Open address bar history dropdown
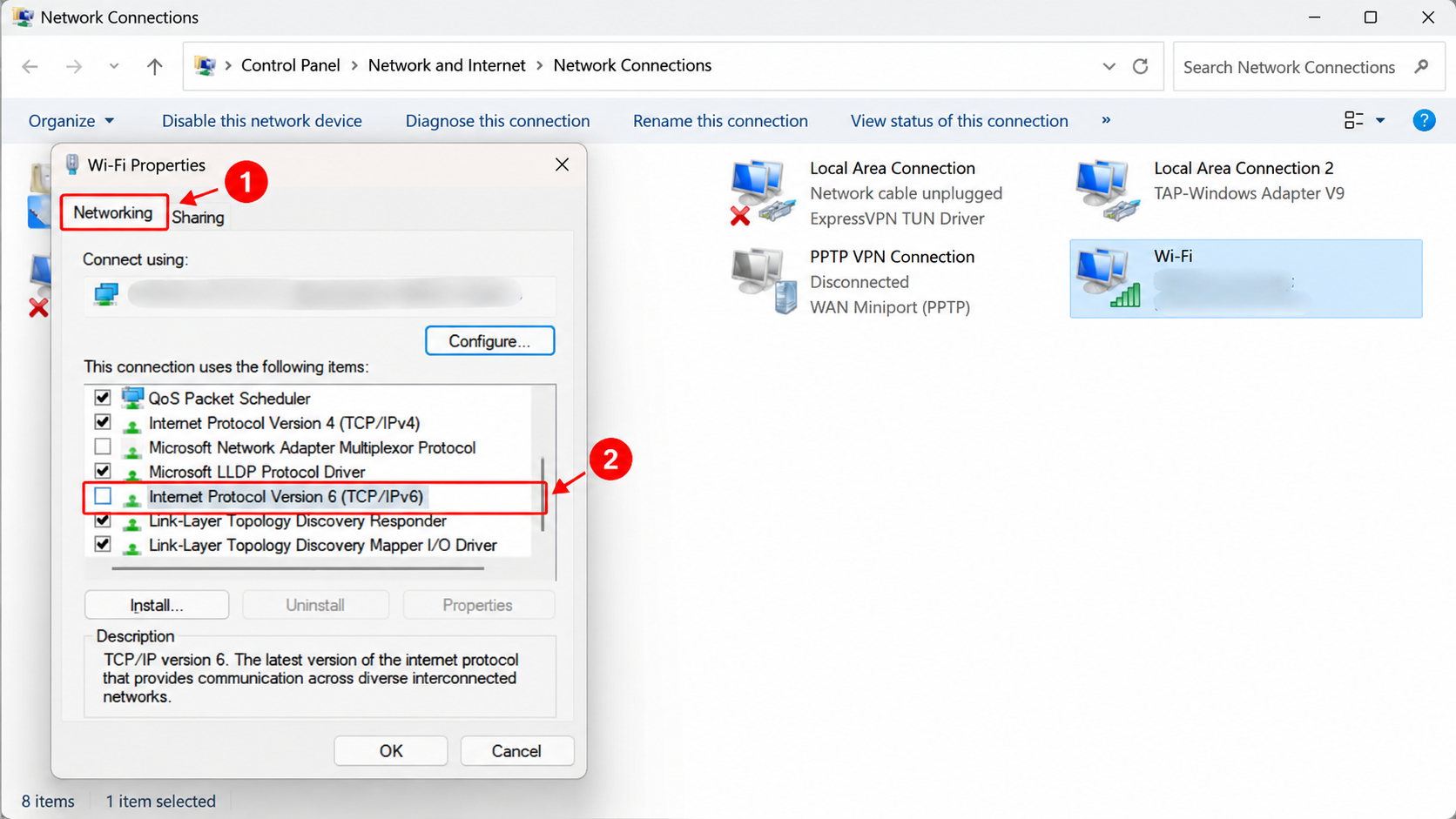 coord(1109,66)
